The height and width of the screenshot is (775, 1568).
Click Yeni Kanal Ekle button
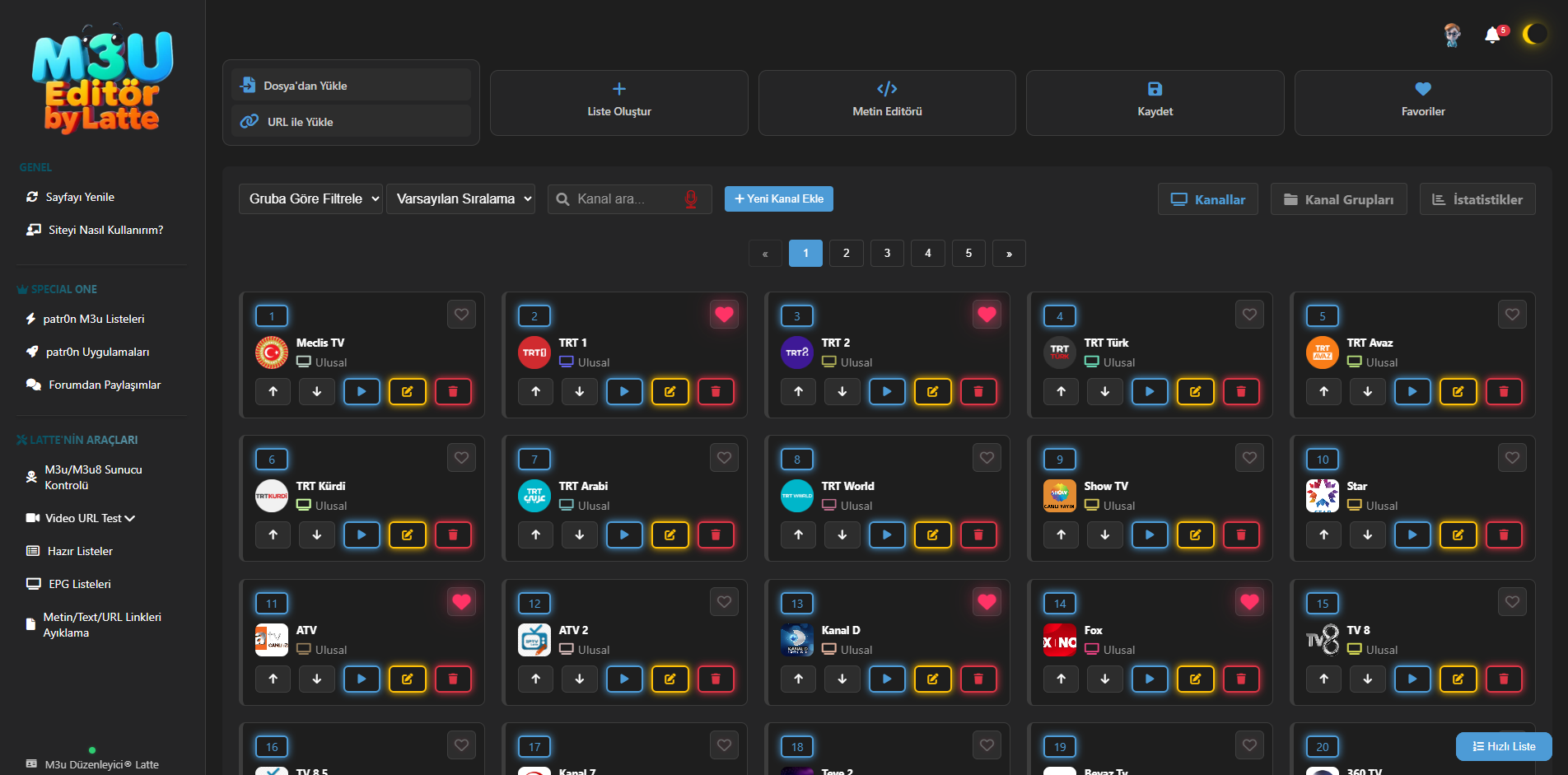click(779, 198)
